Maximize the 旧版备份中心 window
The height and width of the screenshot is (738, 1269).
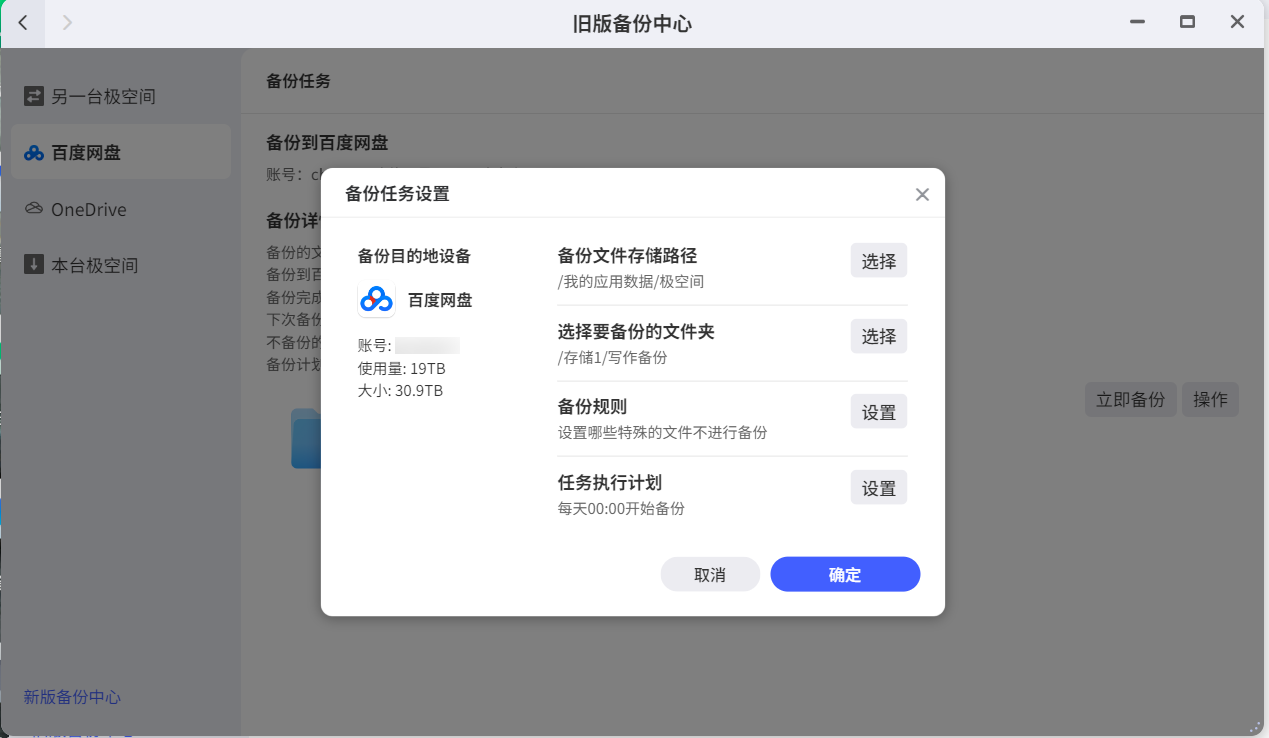coord(1187,22)
